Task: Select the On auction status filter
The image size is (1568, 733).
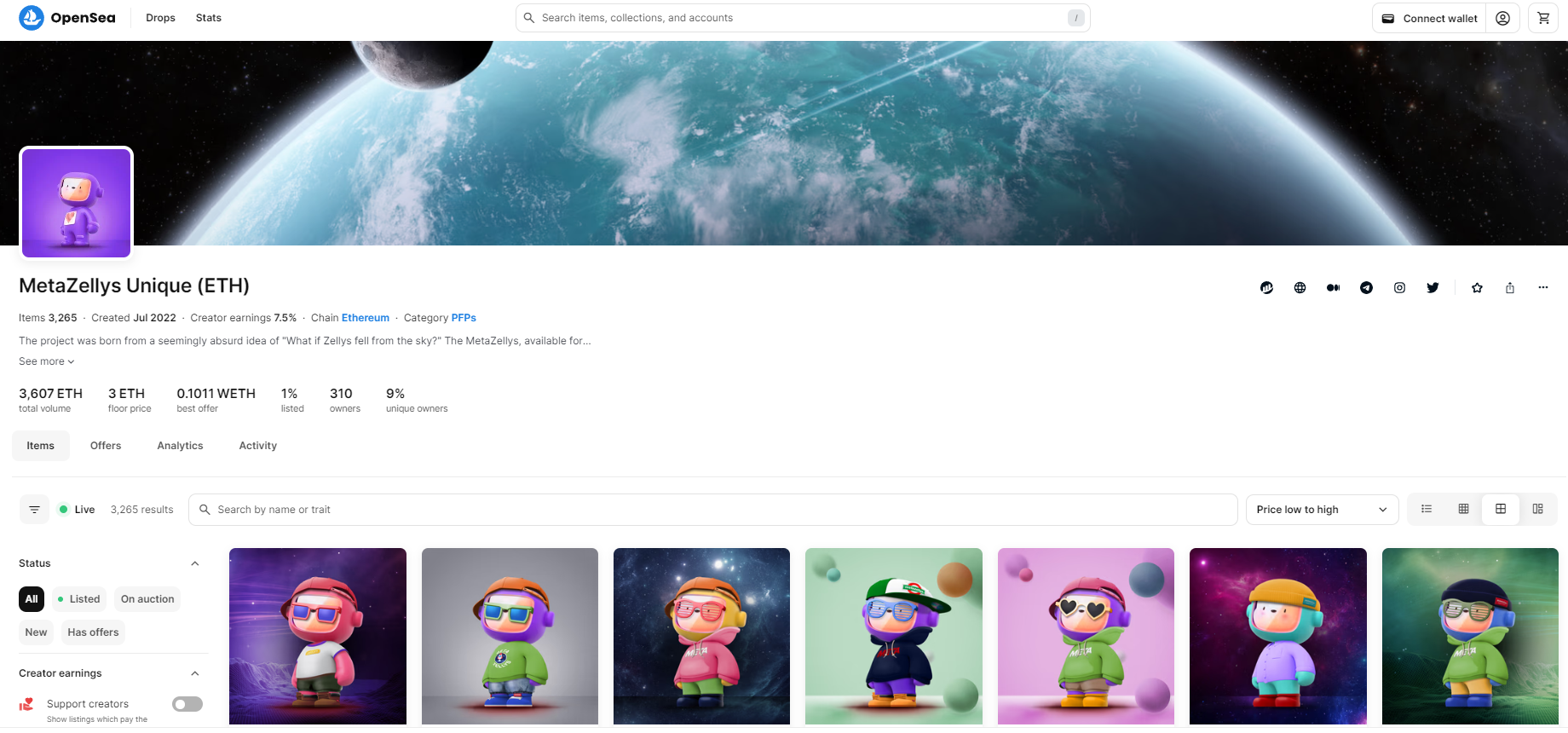Action: pos(147,599)
